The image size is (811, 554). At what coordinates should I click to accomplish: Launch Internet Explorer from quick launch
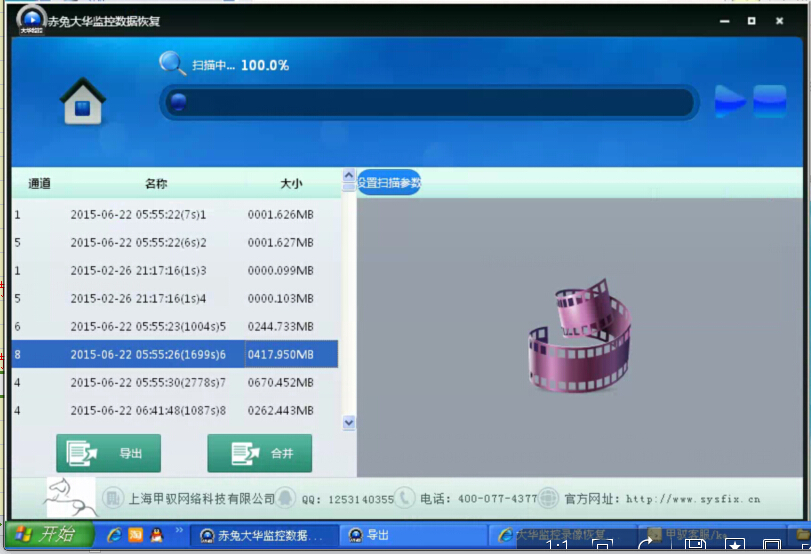(114, 535)
